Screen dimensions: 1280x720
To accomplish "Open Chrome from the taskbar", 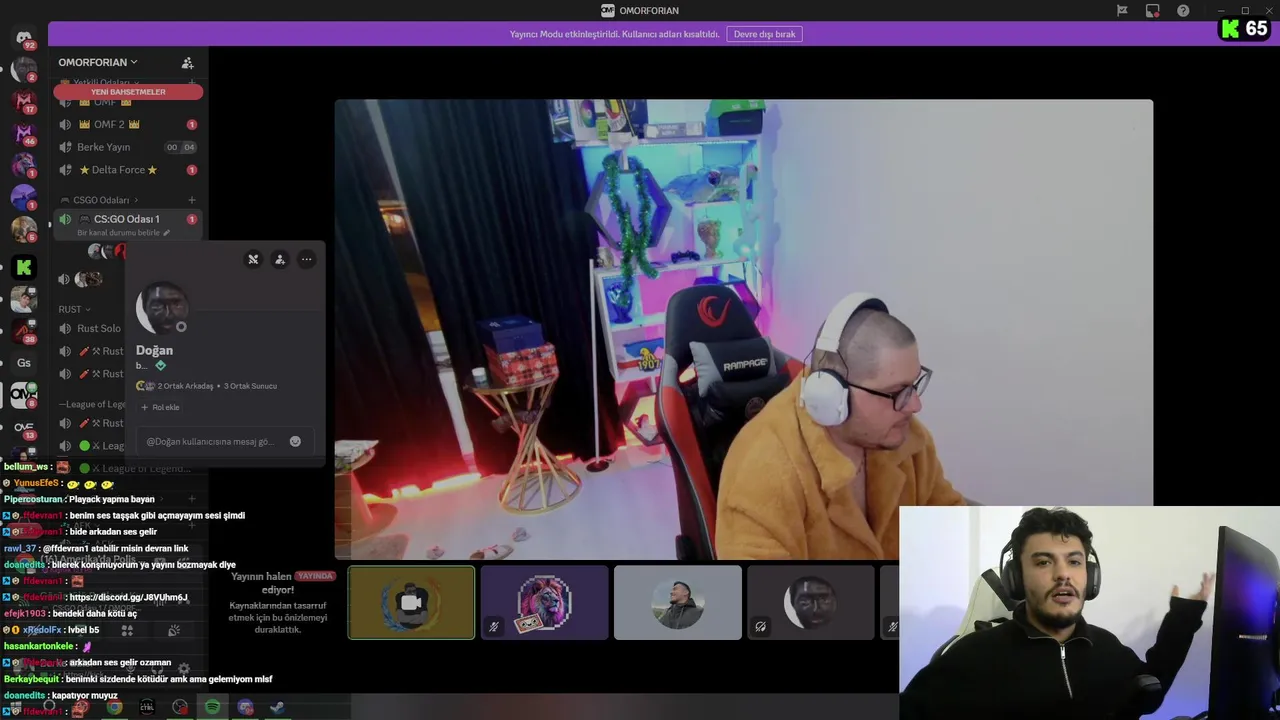I will coord(114,707).
